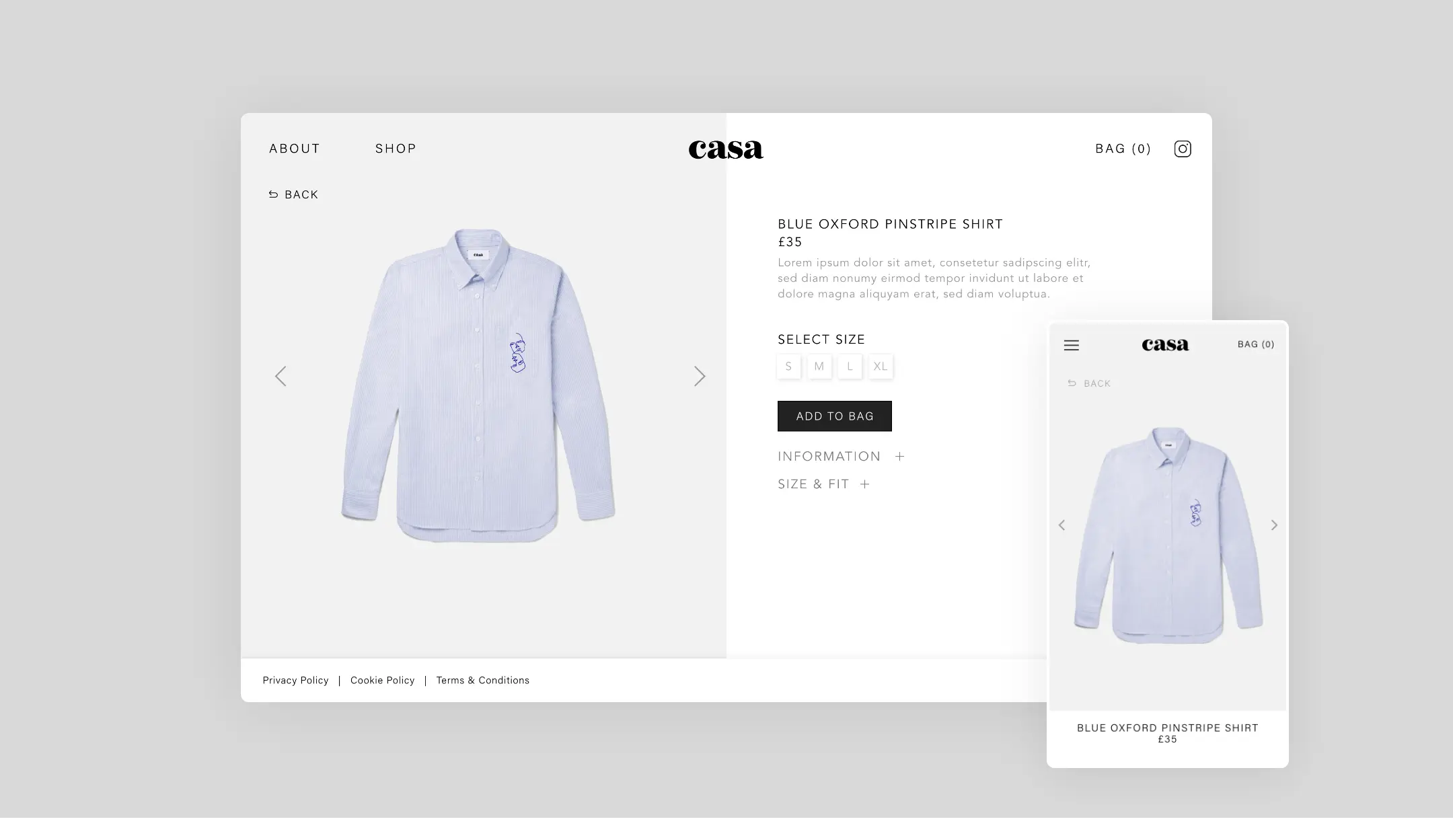Image resolution: width=1453 pixels, height=840 pixels.
Task: Open the Privacy Policy link
Action: [295, 681]
